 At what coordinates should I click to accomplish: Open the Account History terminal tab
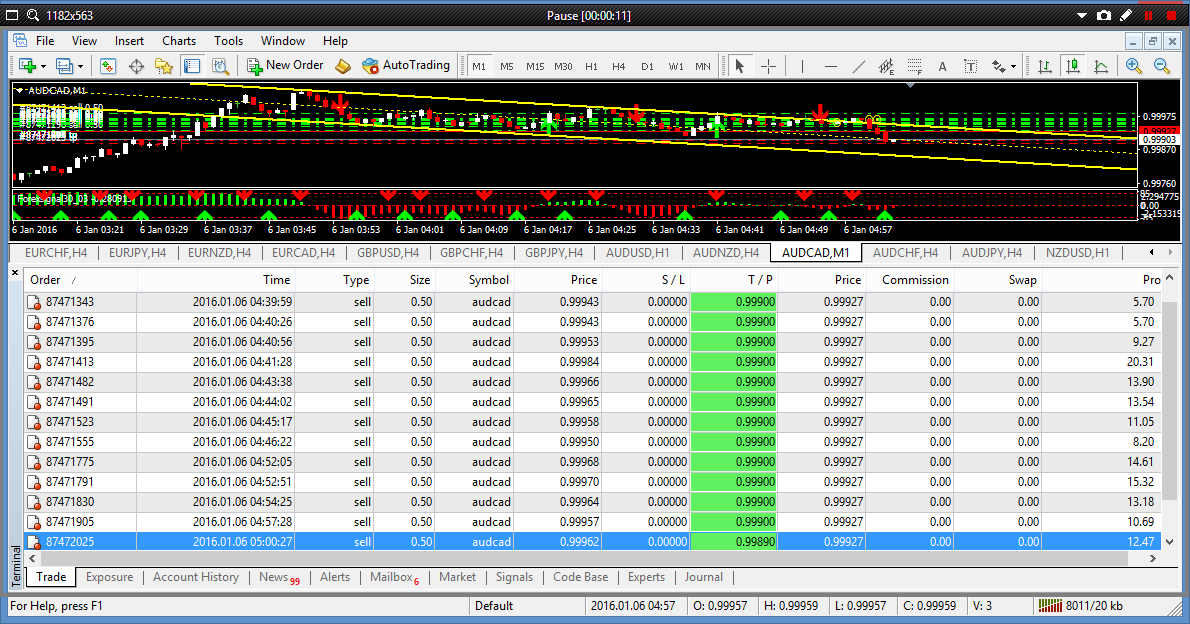196,577
